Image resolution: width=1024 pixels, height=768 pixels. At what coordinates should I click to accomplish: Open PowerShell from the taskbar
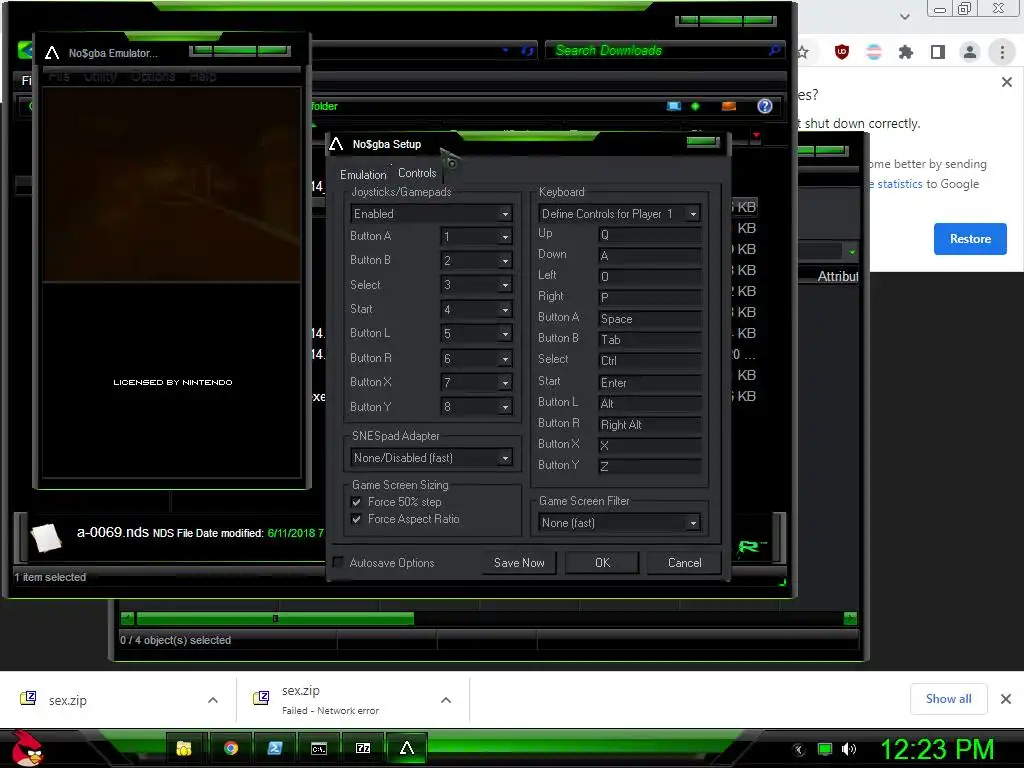275,748
